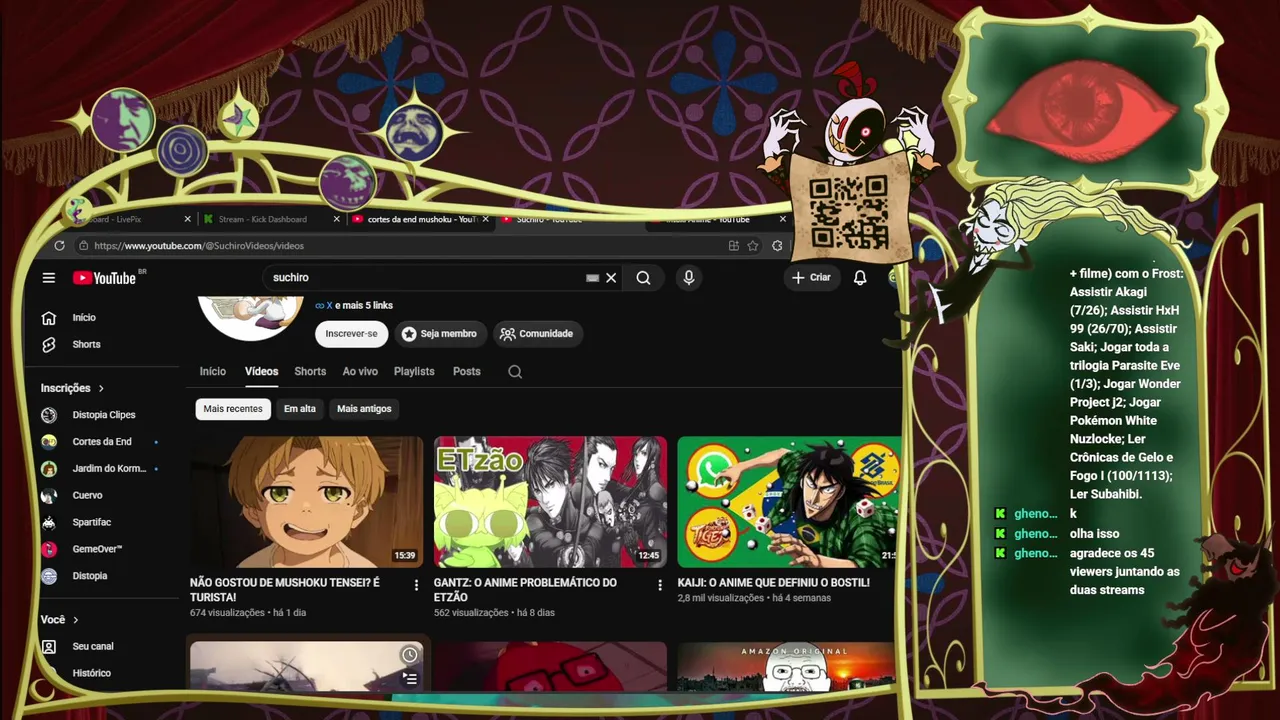Open Seu canal icon in sidebar
1280x720 pixels.
click(48, 647)
